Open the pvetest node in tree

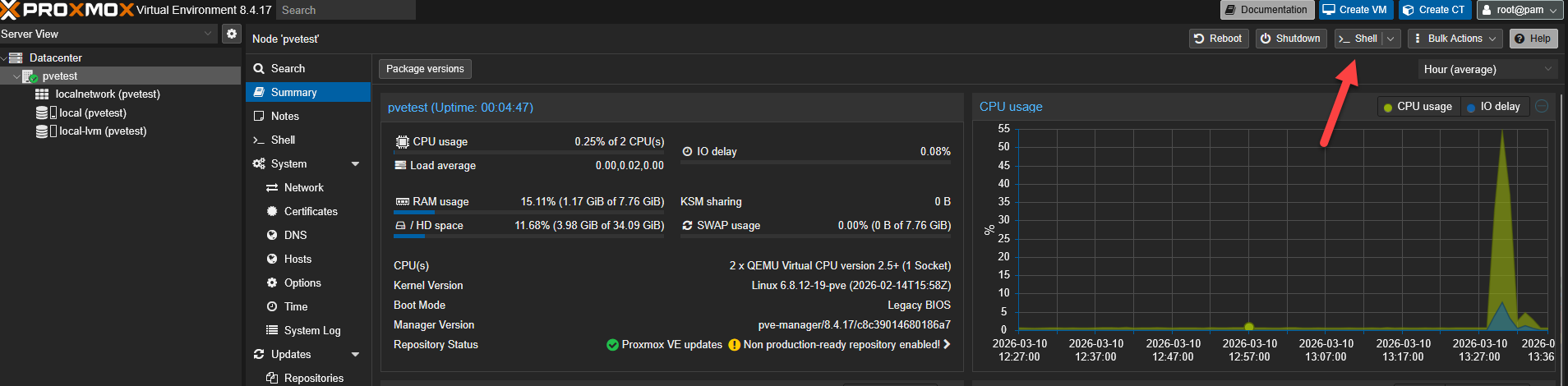59,76
